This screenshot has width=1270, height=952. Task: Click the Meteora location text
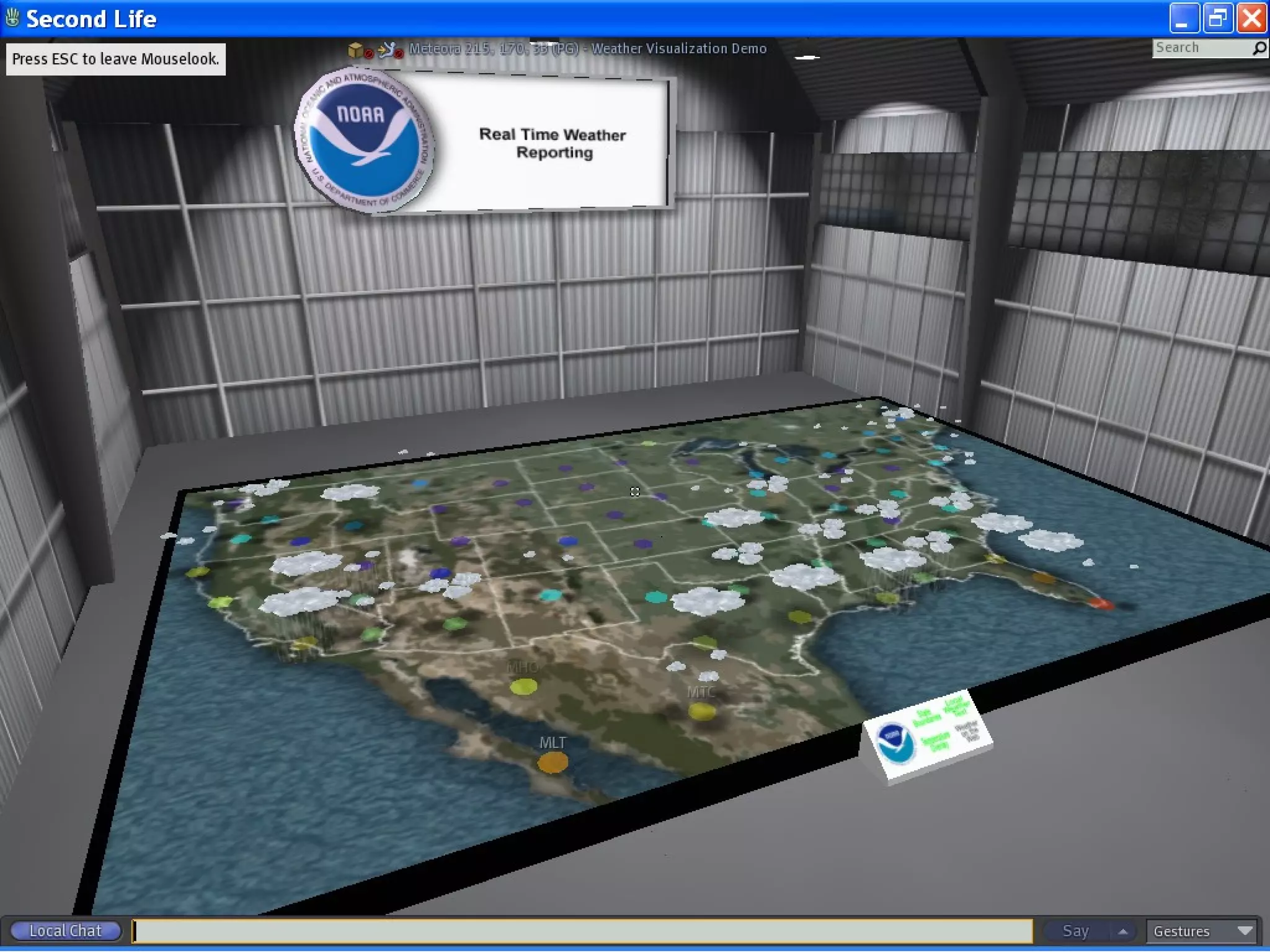click(x=493, y=48)
